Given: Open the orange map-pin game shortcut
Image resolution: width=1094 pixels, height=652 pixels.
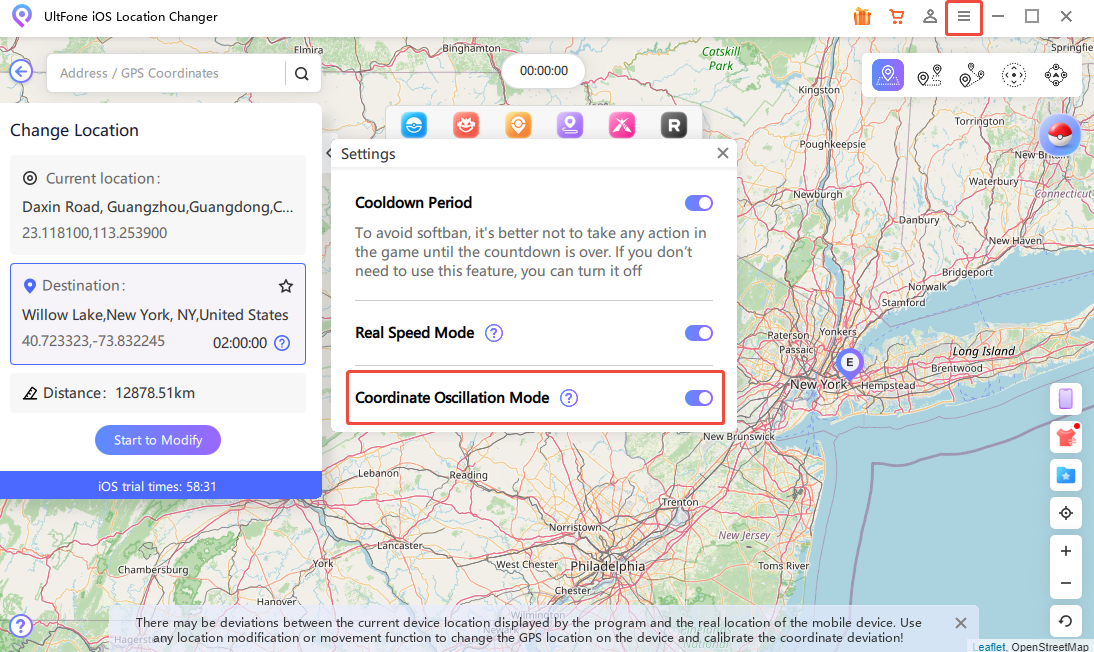Looking at the screenshot, I should [x=518, y=125].
